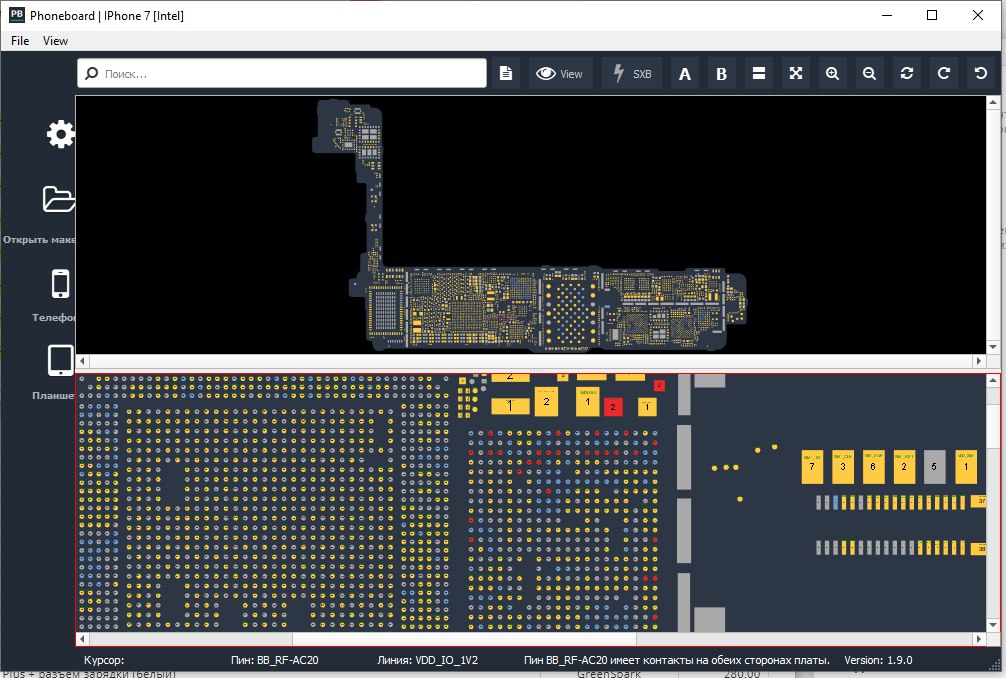Zoom in with the magnifier plus icon
This screenshot has width=1006, height=678.
[x=832, y=73]
